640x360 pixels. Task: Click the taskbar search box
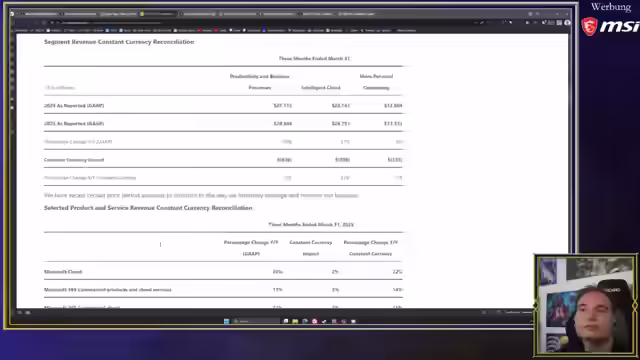[x=256, y=321]
